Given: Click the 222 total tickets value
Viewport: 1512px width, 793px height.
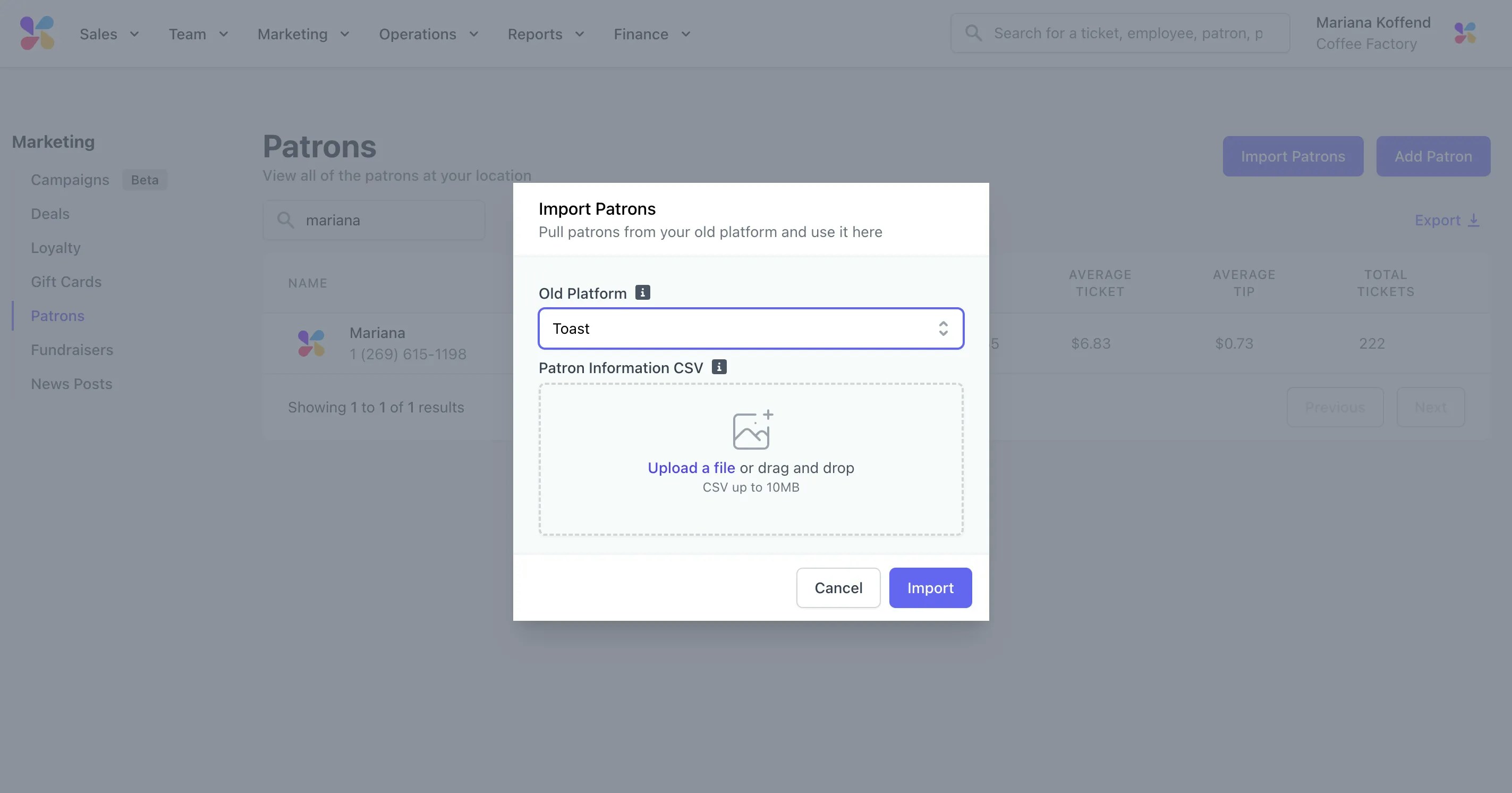Looking at the screenshot, I should (1372, 344).
